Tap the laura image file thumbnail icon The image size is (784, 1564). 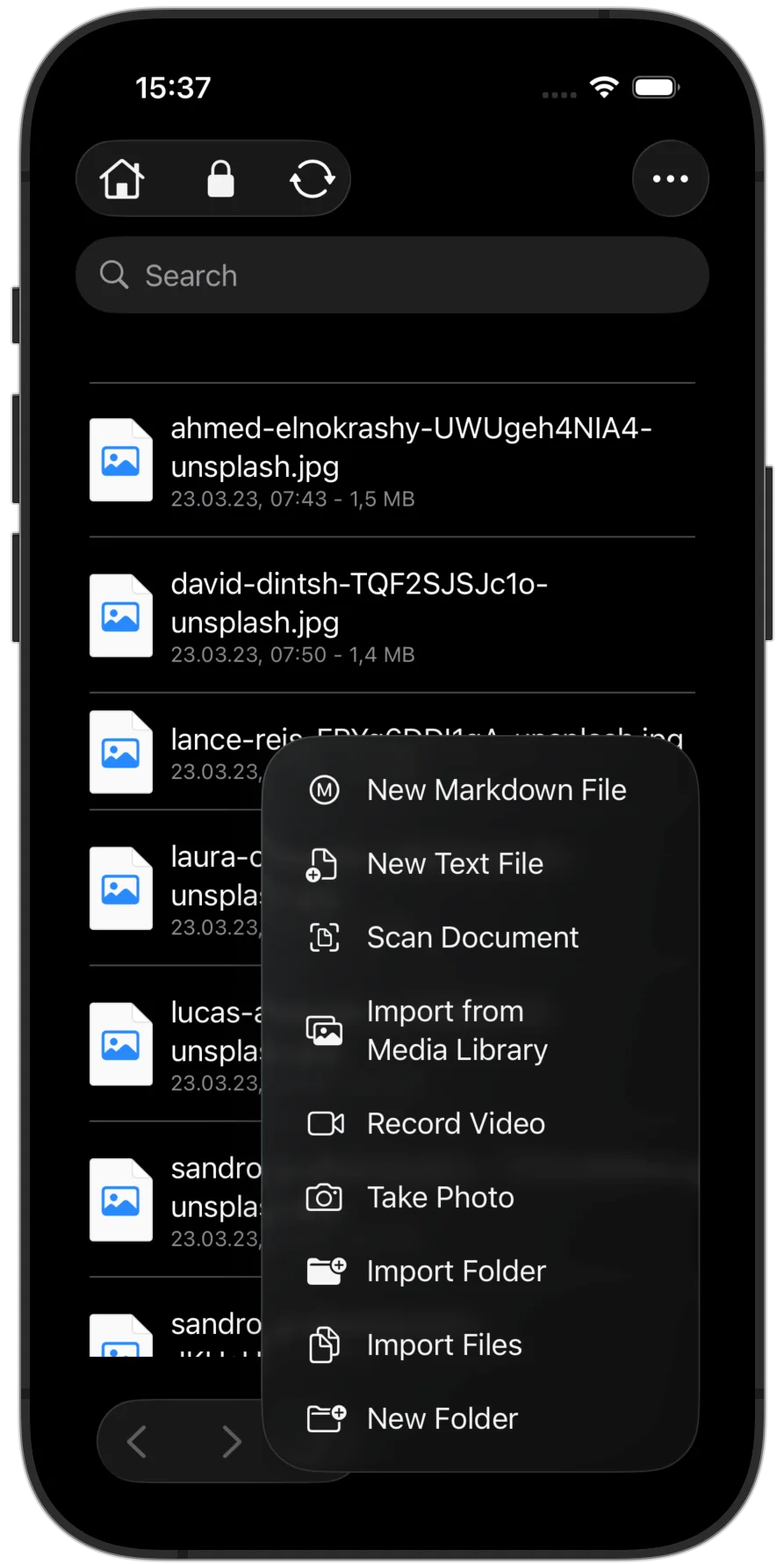point(121,889)
